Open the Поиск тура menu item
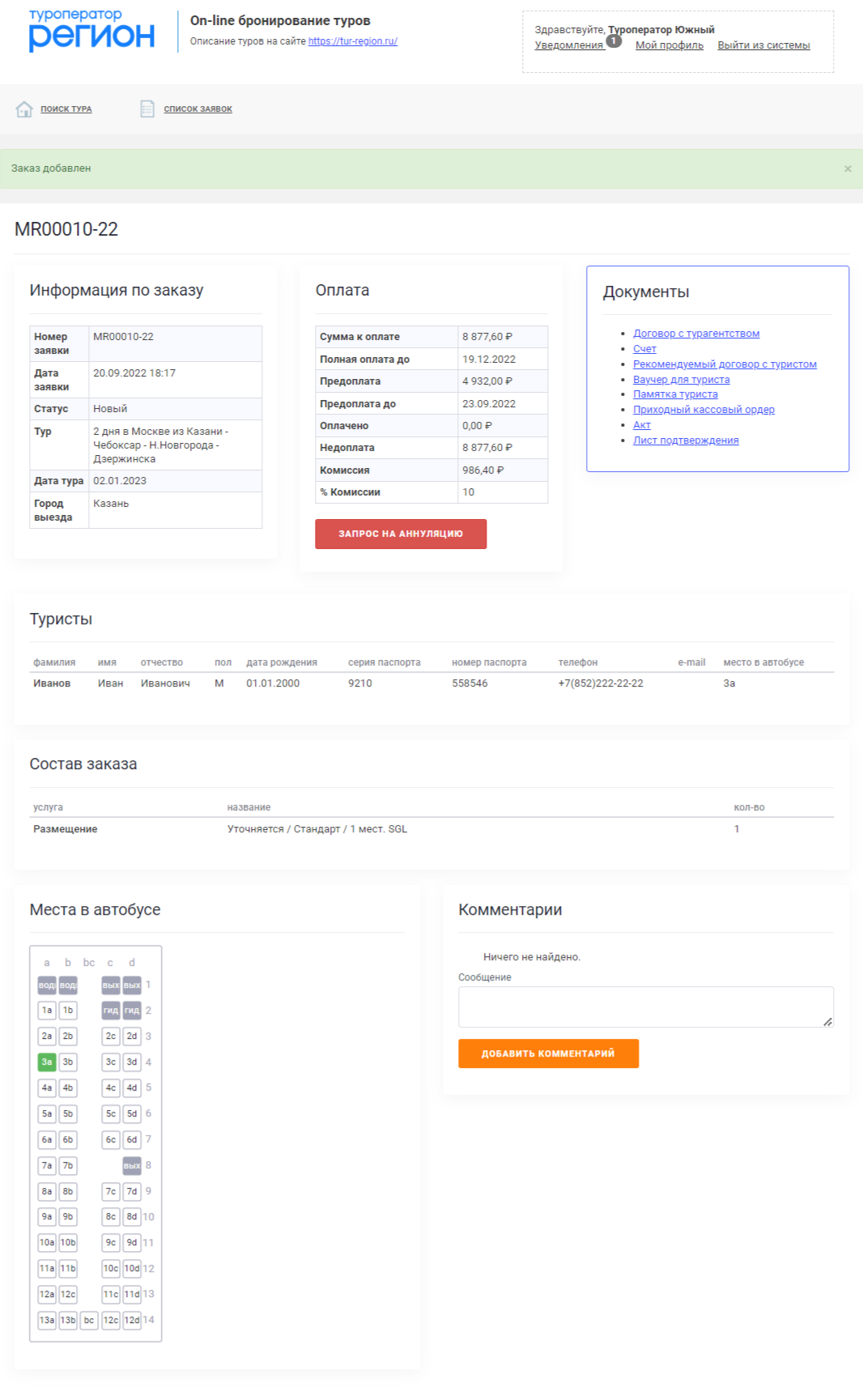The width and height of the screenshot is (863, 1400). tap(66, 109)
